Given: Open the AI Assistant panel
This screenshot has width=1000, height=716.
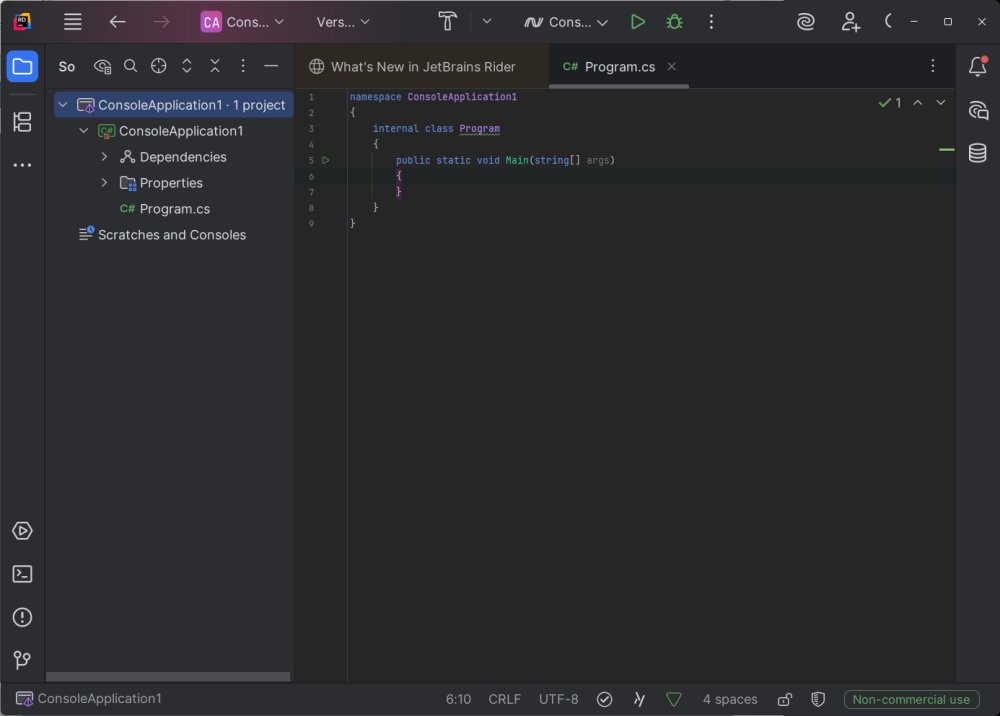Looking at the screenshot, I should [977, 110].
